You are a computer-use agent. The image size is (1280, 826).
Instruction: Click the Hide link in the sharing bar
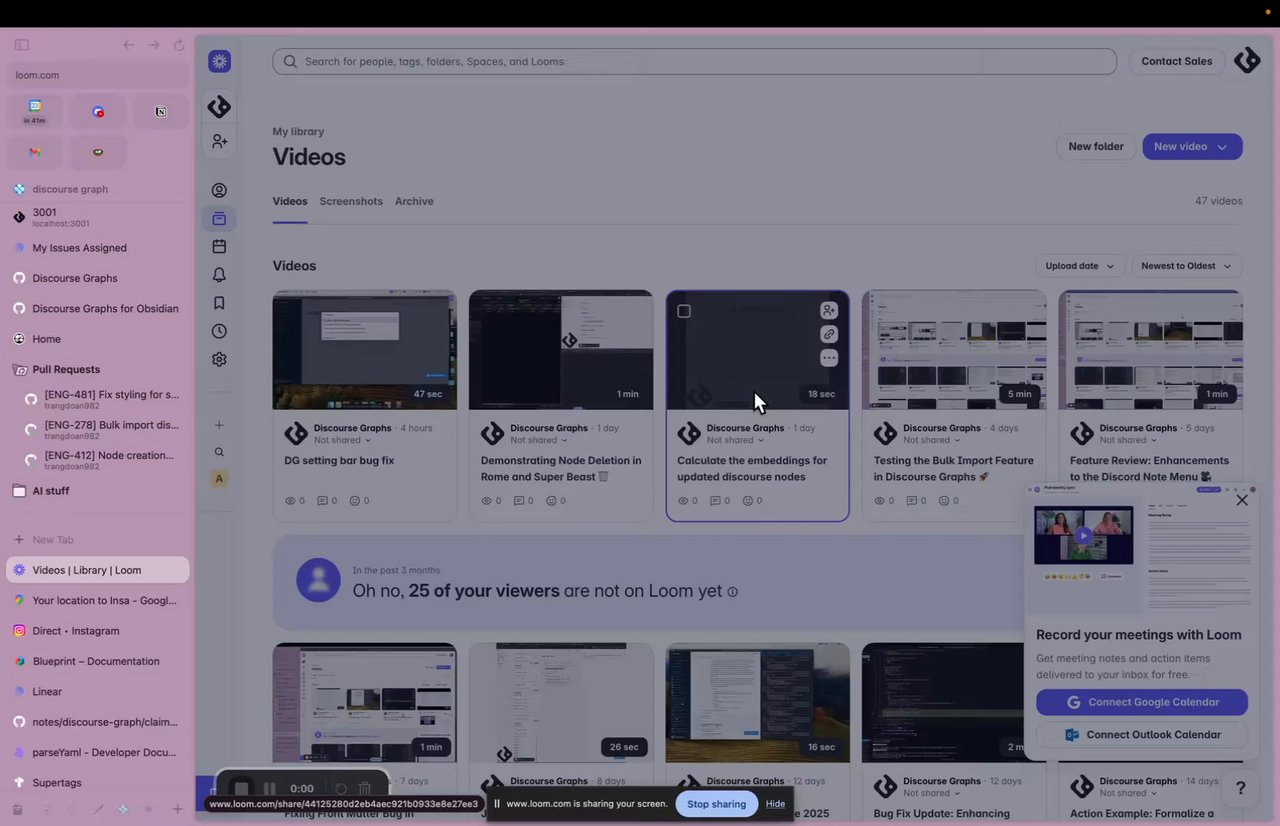coord(776,804)
